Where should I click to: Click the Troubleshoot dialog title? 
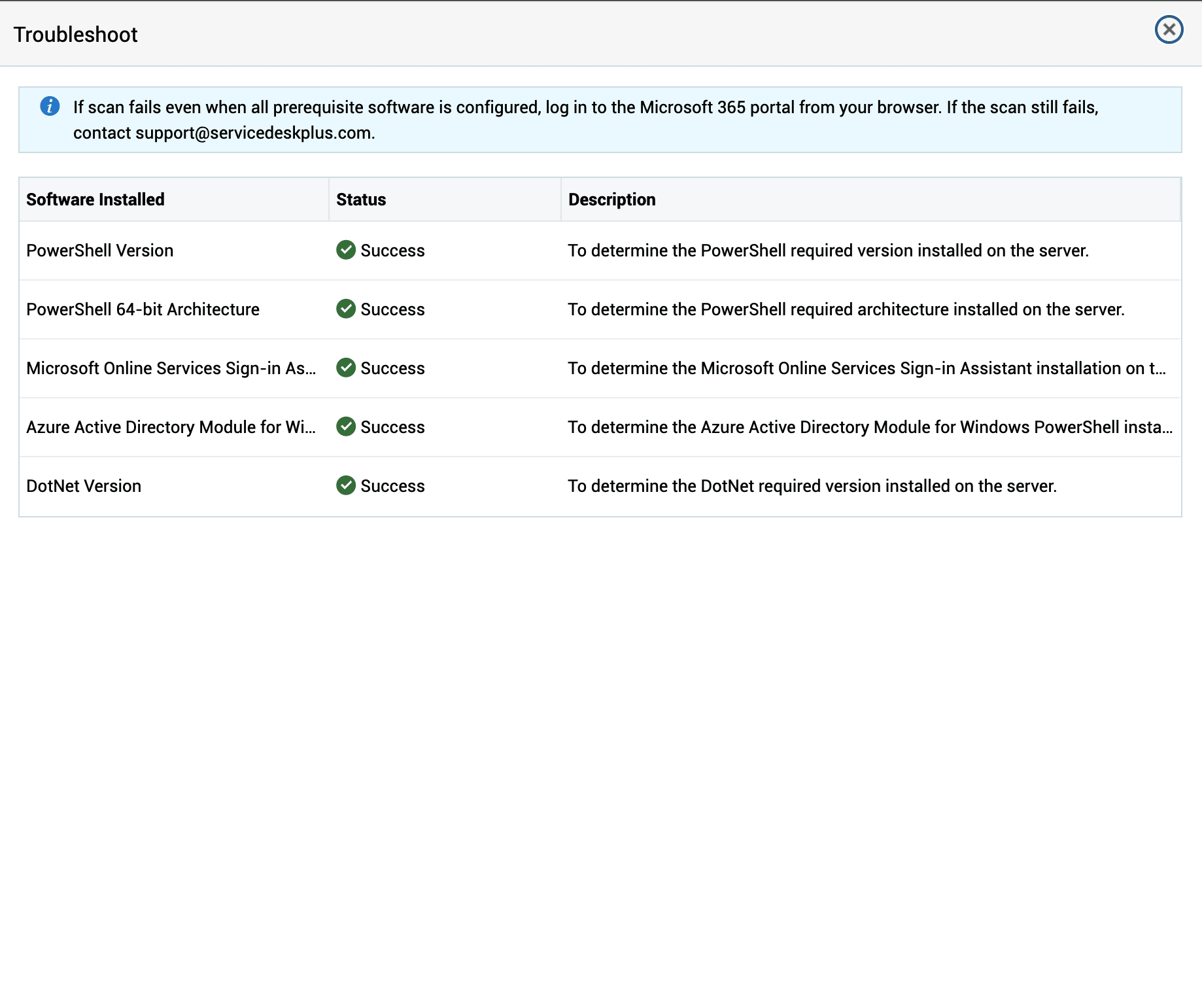pyautogui.click(x=76, y=35)
